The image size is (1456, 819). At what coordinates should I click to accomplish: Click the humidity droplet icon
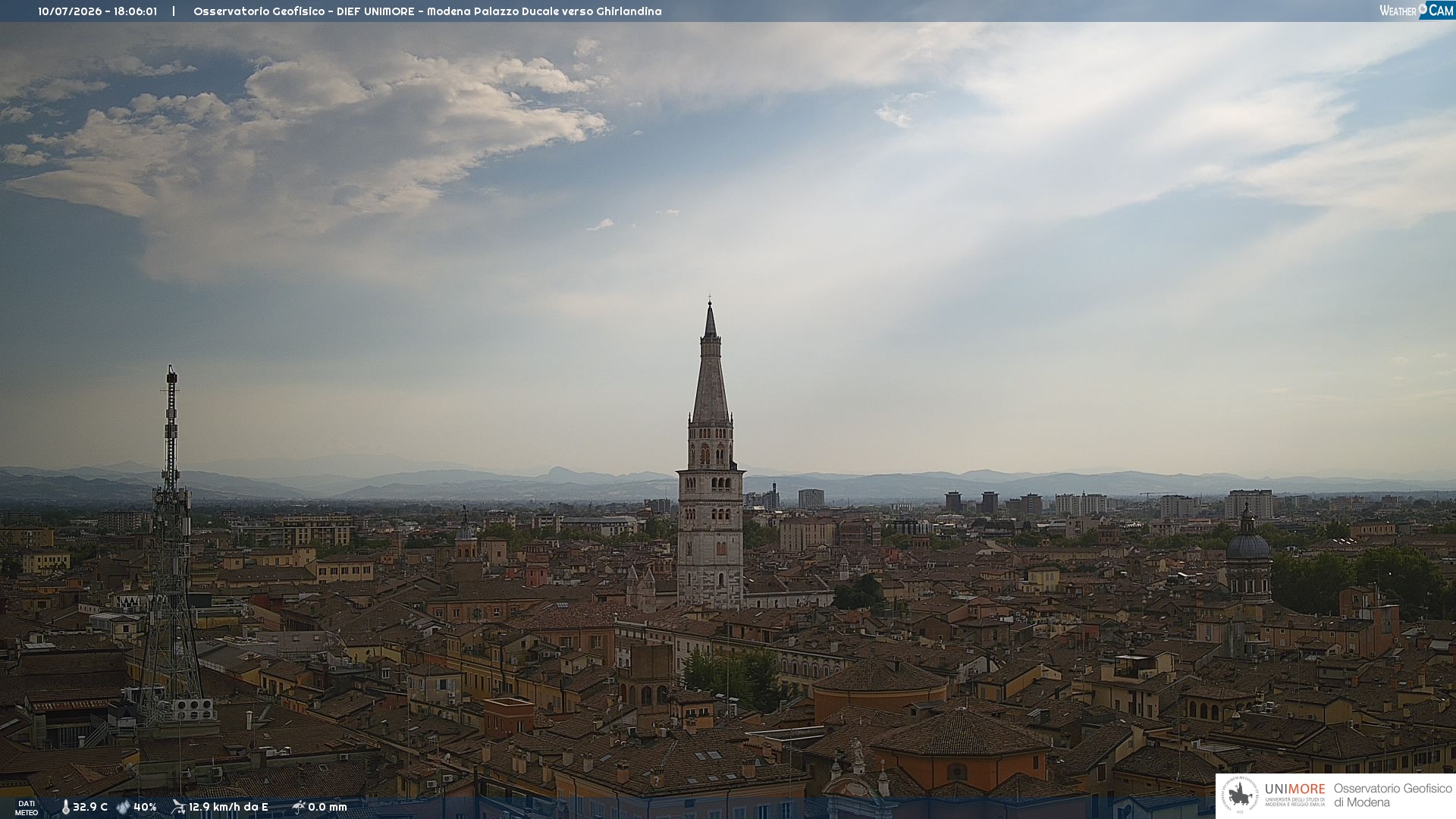click(x=123, y=807)
